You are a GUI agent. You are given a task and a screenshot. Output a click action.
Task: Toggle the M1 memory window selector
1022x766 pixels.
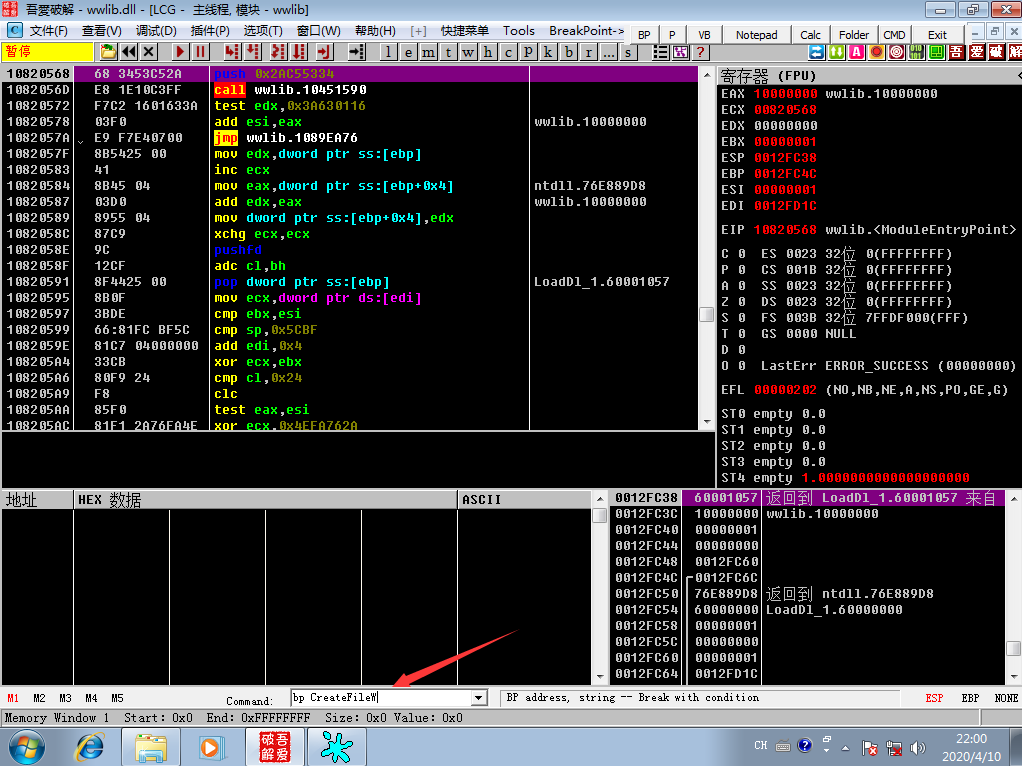(x=13, y=698)
